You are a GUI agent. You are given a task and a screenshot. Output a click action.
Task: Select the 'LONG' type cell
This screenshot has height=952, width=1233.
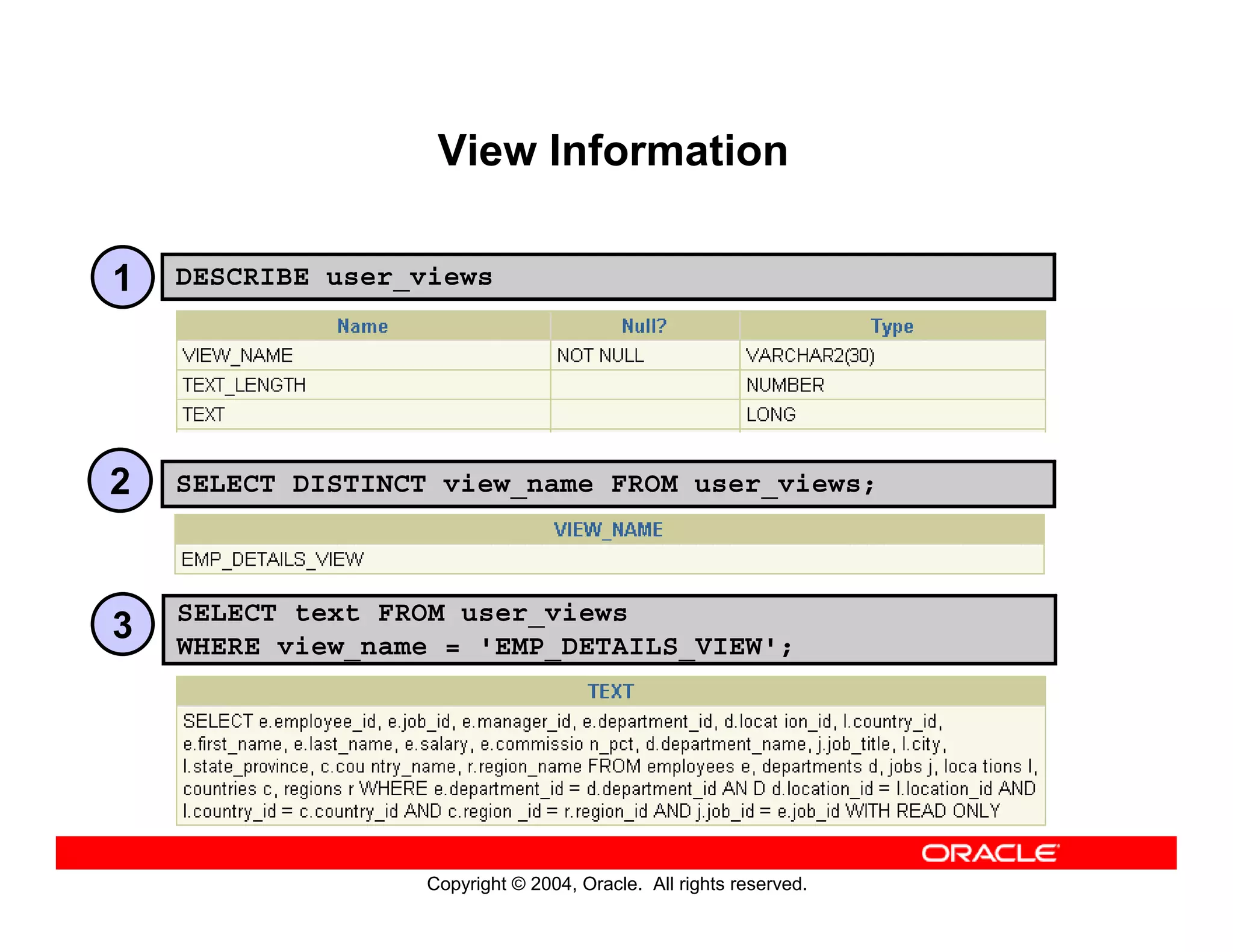click(x=892, y=414)
